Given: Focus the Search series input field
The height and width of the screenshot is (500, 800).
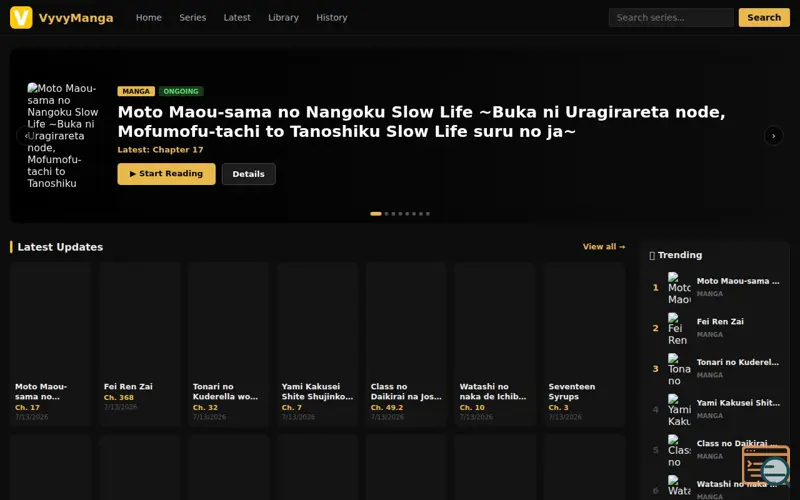Looking at the screenshot, I should (671, 17).
